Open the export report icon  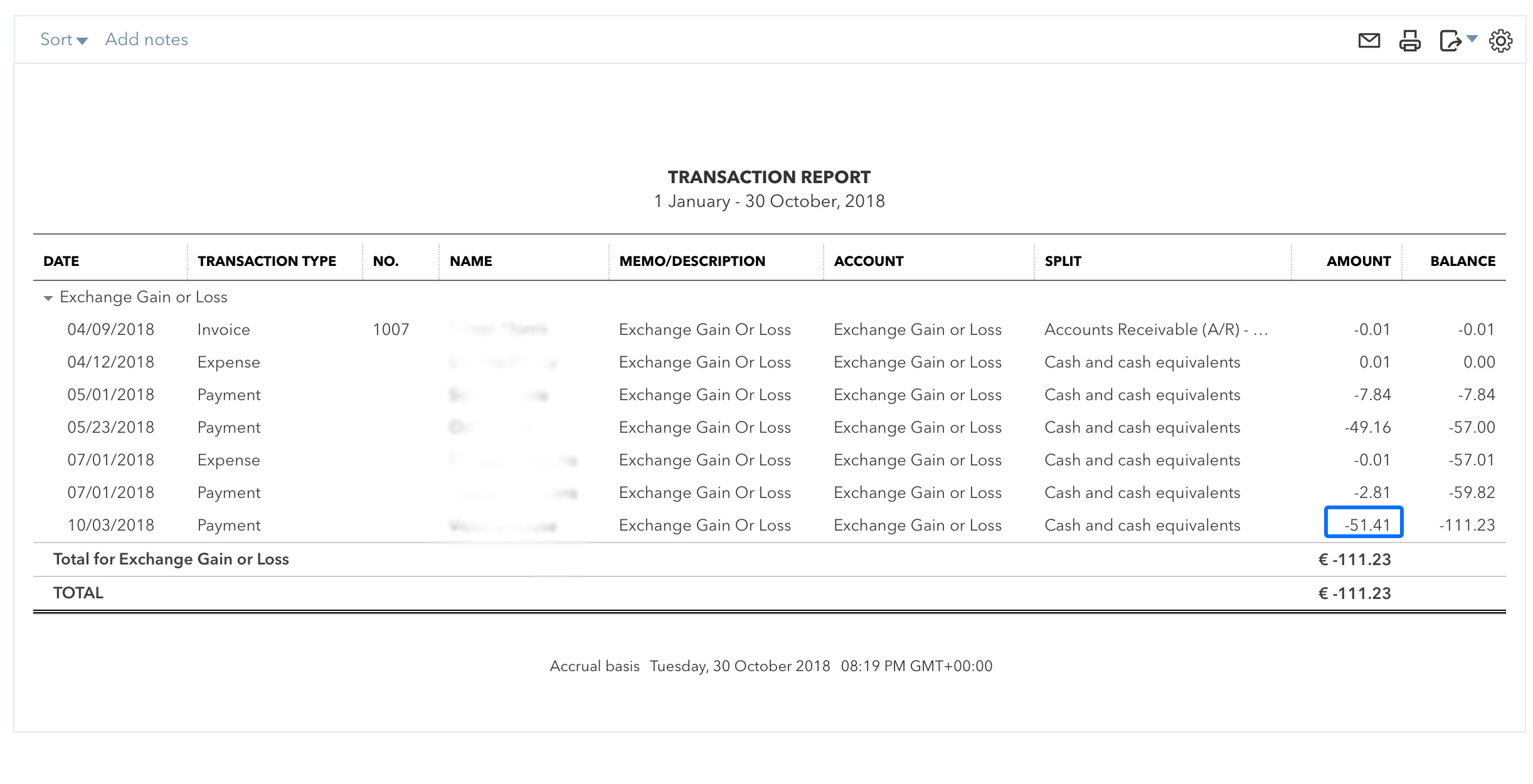(1450, 41)
